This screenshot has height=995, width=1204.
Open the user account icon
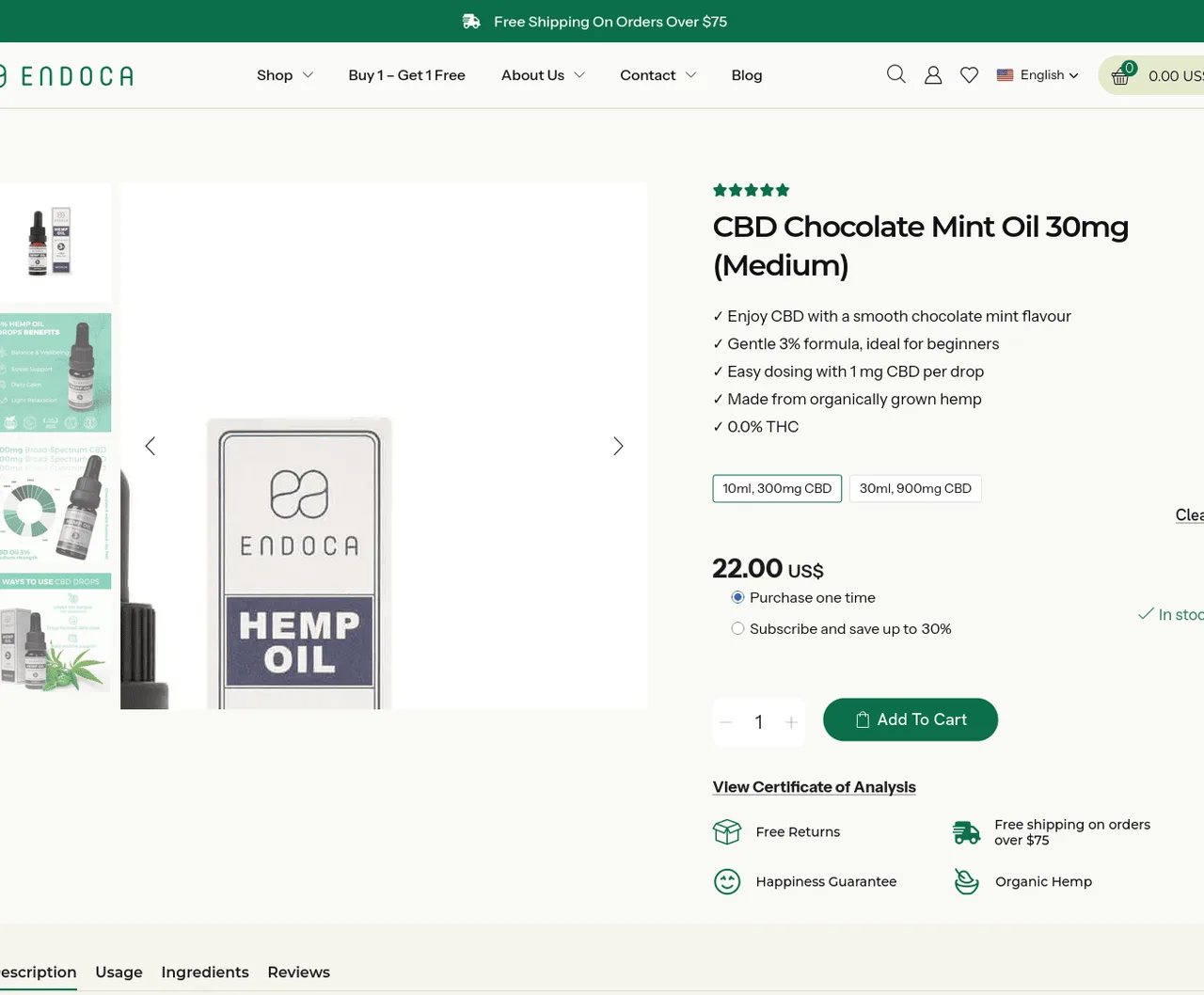(x=933, y=75)
